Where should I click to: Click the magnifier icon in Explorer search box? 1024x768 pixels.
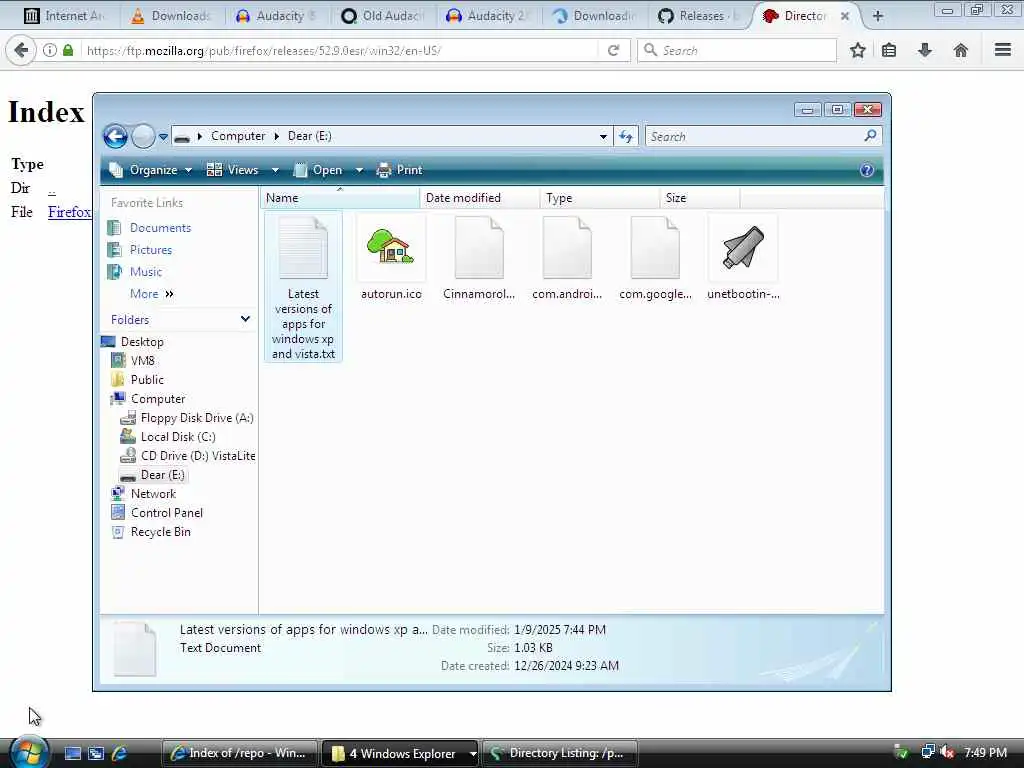(870, 136)
